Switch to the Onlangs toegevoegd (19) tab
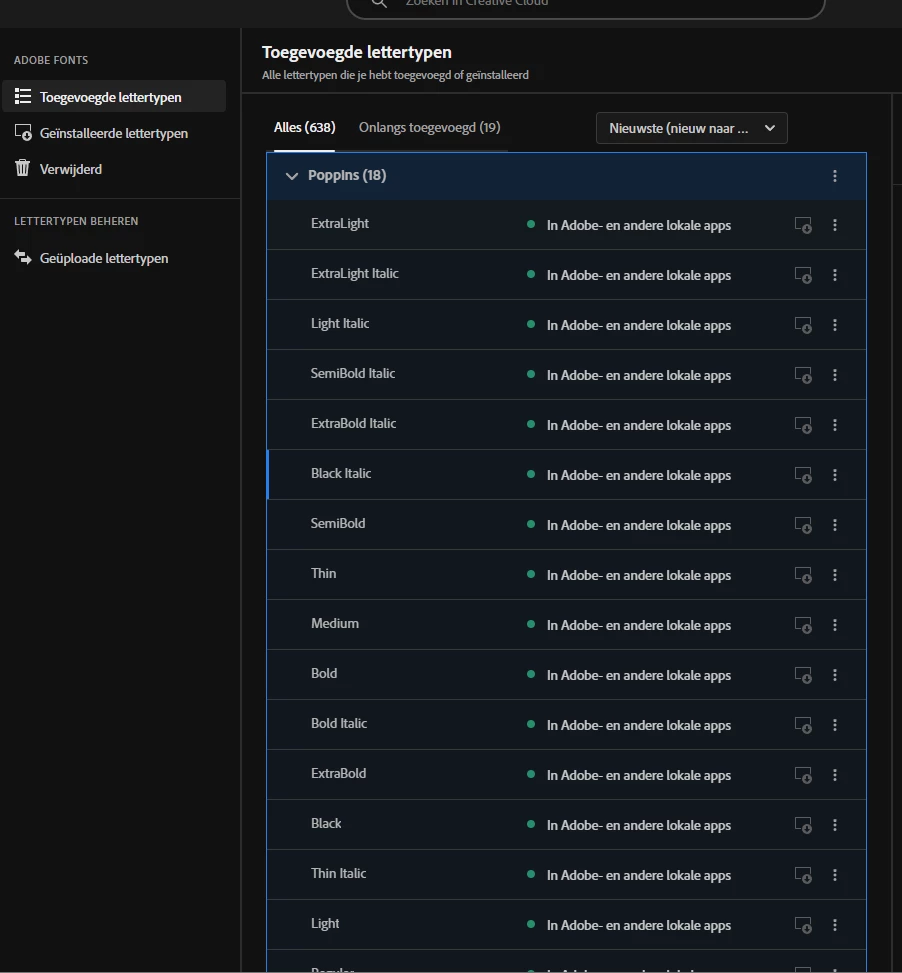This screenshot has width=902, height=973. pyautogui.click(x=429, y=128)
